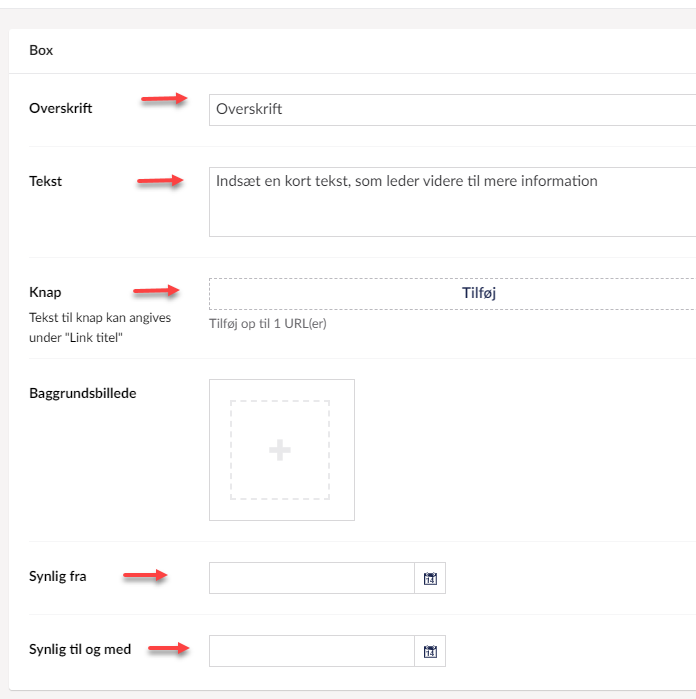
Task: Click the Synlig fra label
Action: click(58, 577)
